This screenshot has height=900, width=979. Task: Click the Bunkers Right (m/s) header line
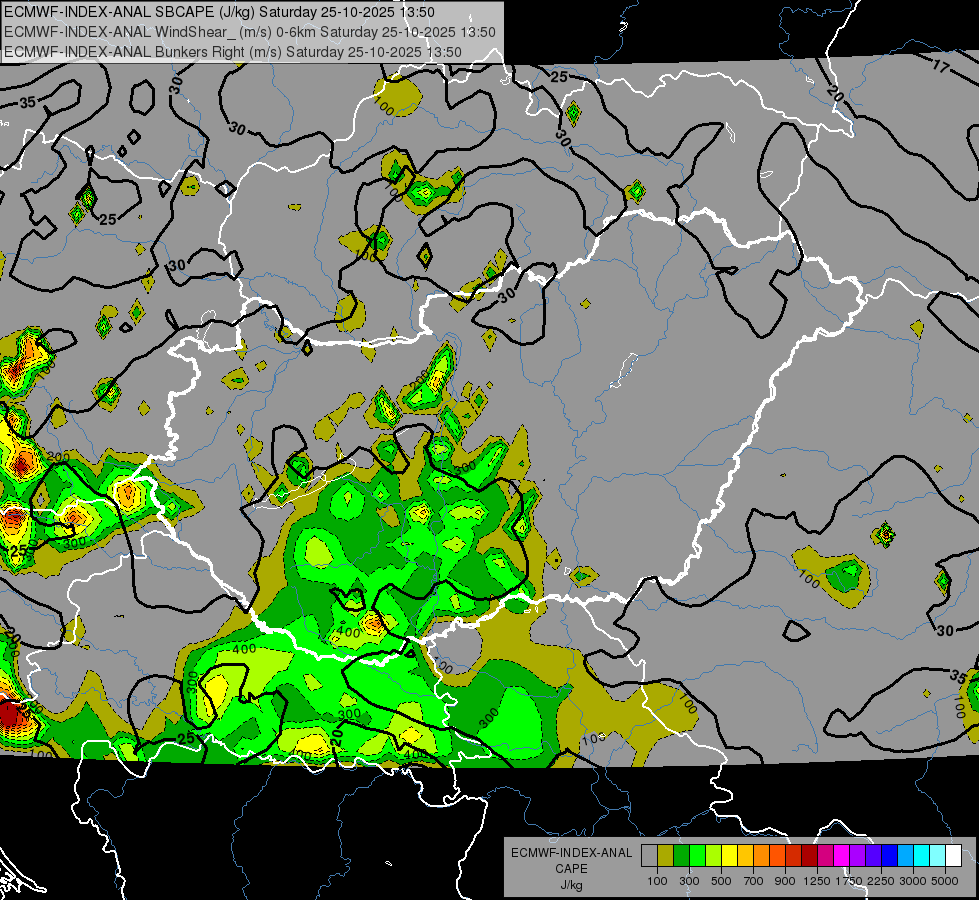click(x=233, y=52)
